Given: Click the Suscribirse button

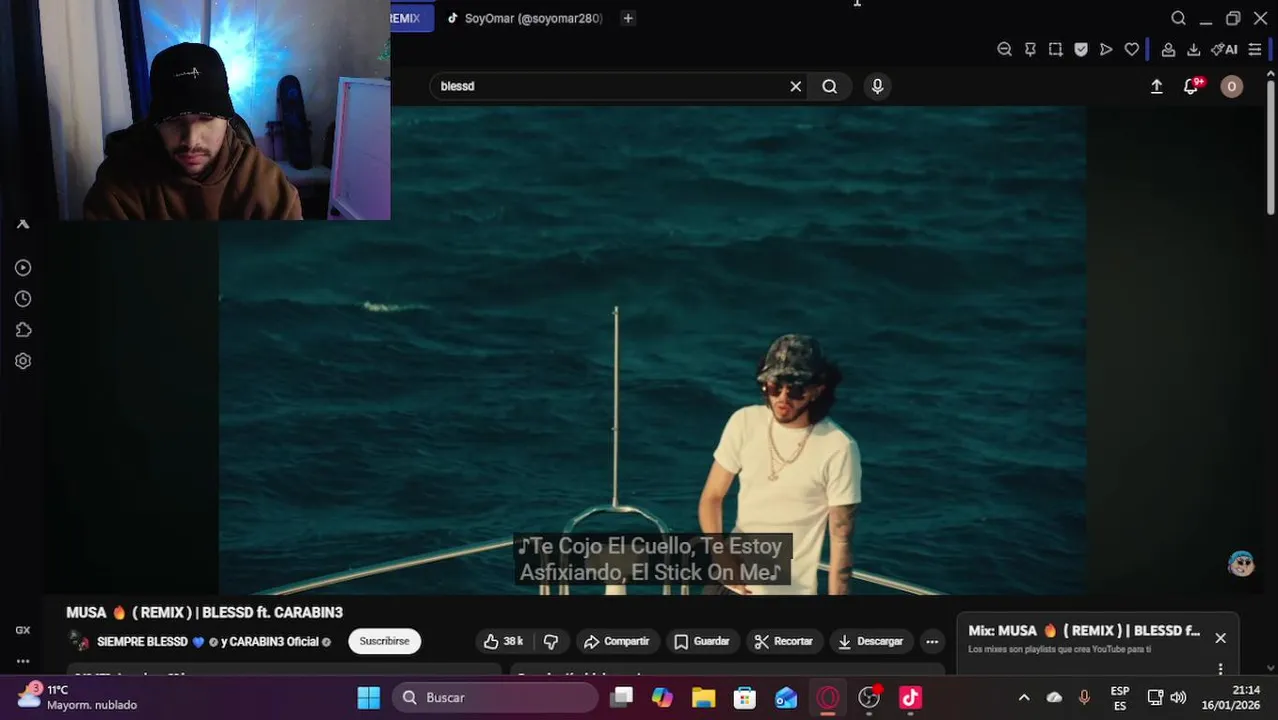Looking at the screenshot, I should pyautogui.click(x=385, y=641).
